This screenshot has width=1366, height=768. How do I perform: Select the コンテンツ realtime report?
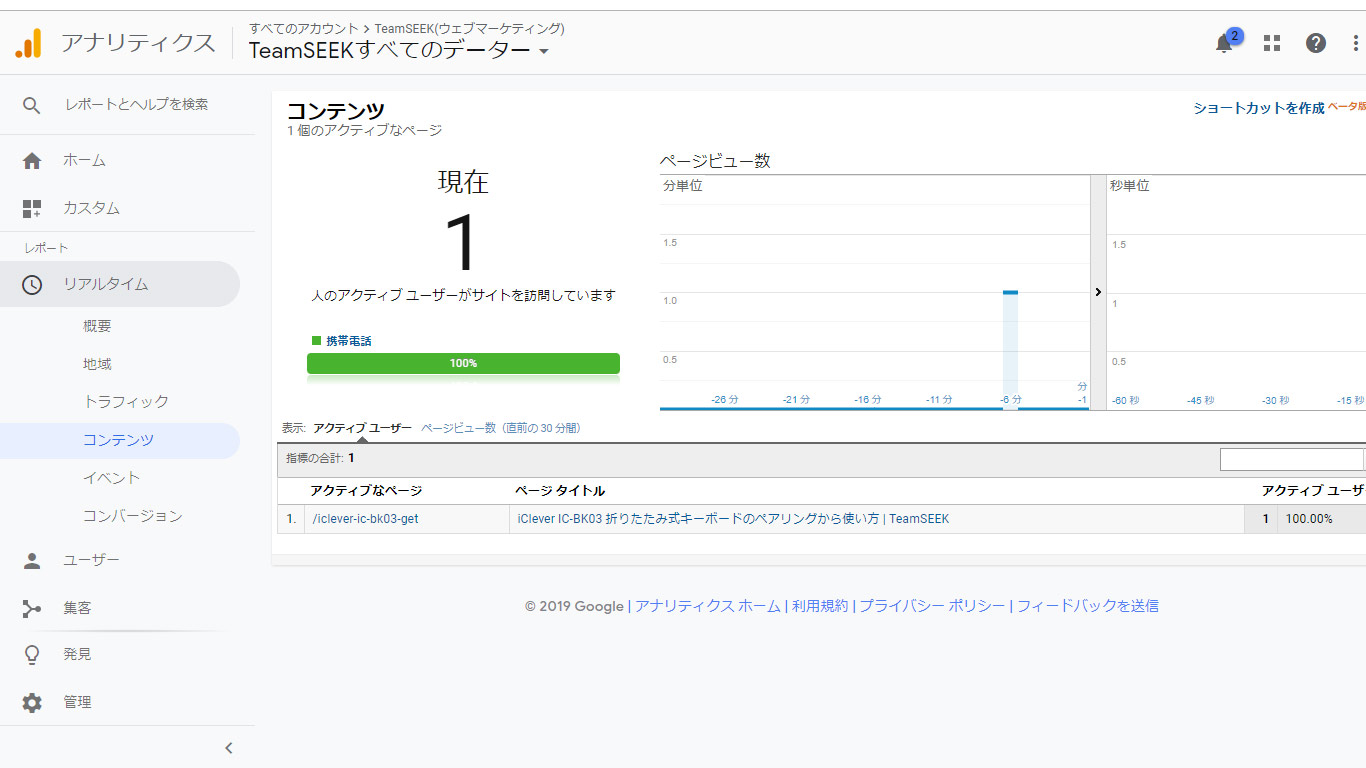point(118,440)
